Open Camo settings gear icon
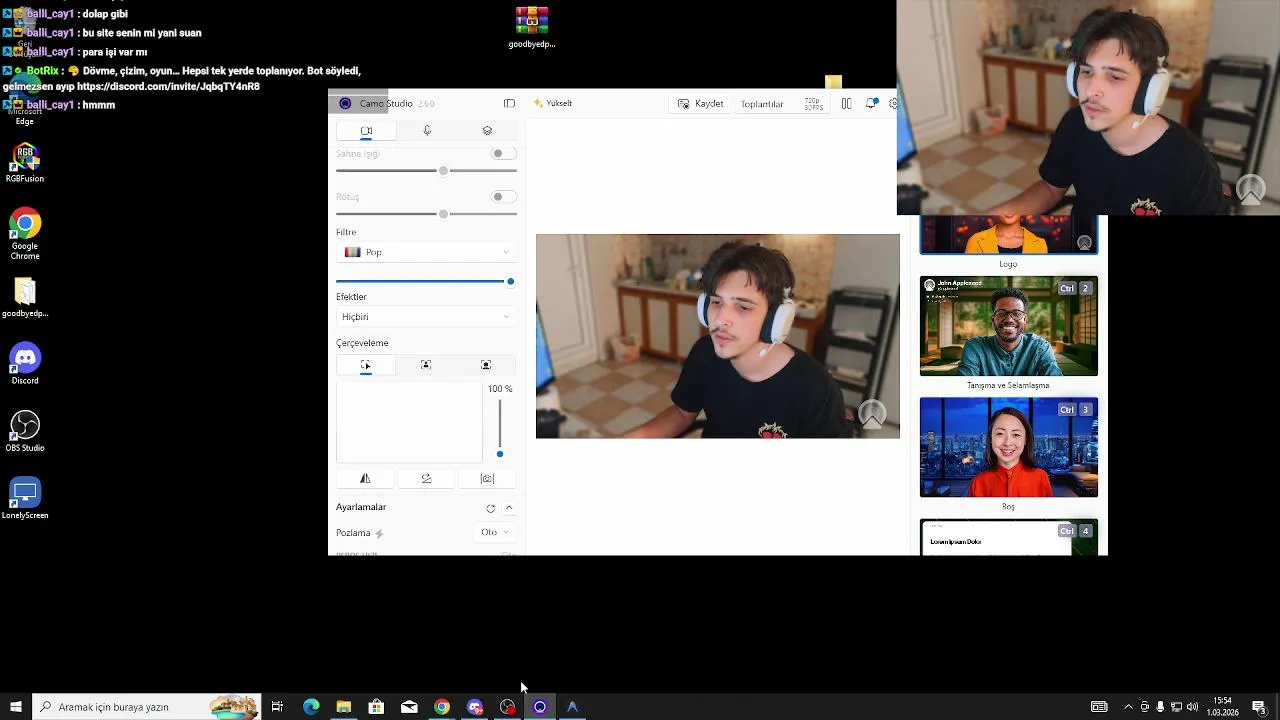Image resolution: width=1280 pixels, height=720 pixels. point(893,103)
